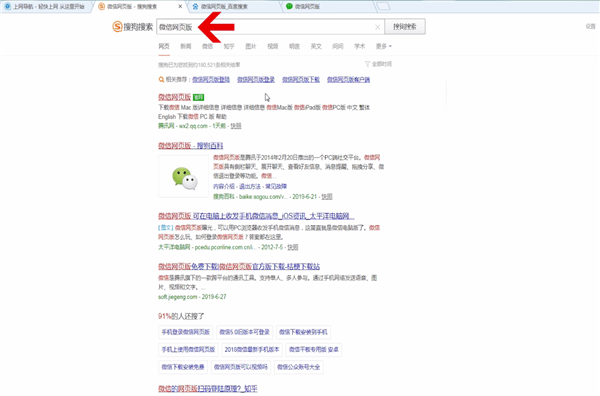Open the 退出方法 sublink
Image resolution: width=600 pixels, height=396 pixels.
(x=250, y=186)
